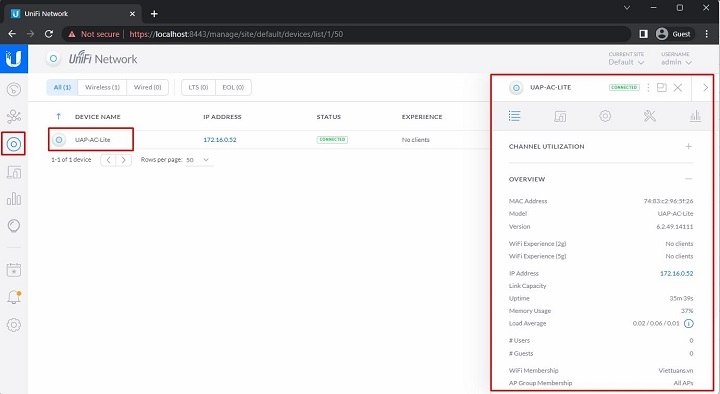Pop out the device panel window
Image resolution: width=720 pixels, height=394 pixels.
point(662,87)
